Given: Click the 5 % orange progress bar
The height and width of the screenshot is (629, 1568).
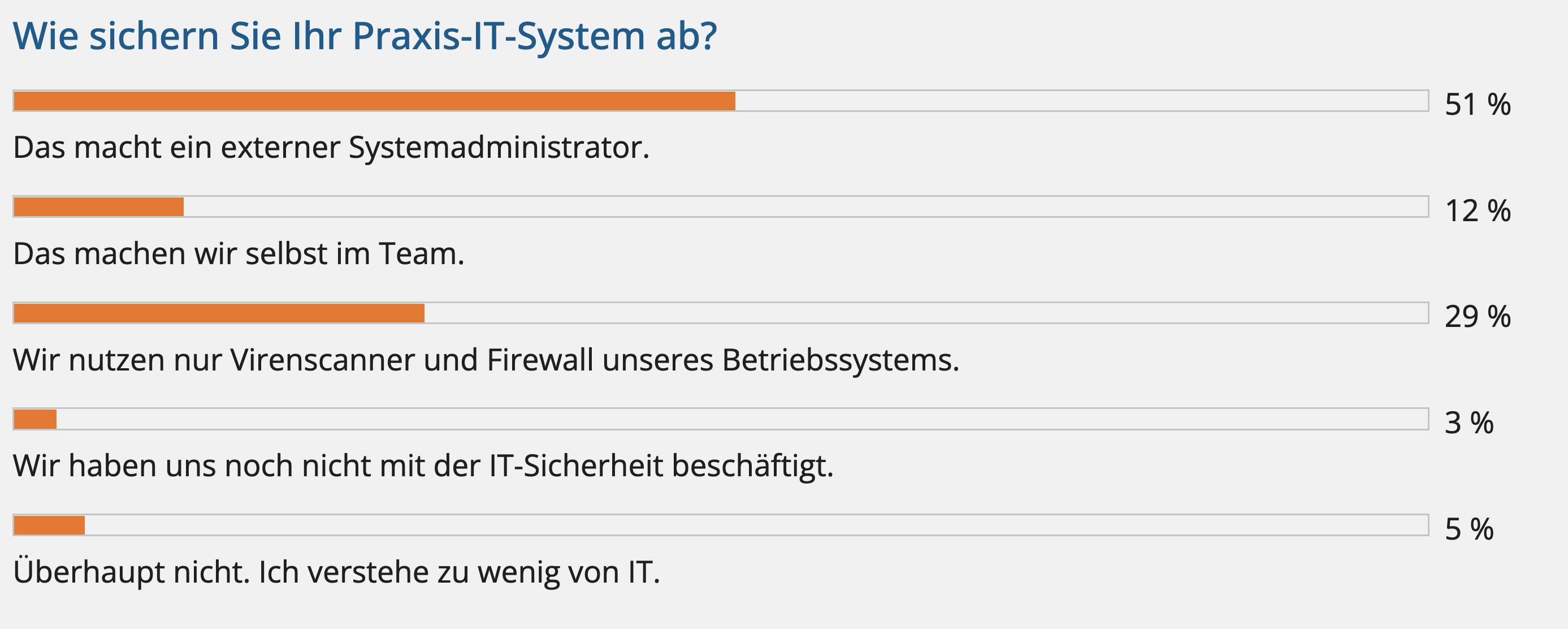Looking at the screenshot, I should point(49,525).
